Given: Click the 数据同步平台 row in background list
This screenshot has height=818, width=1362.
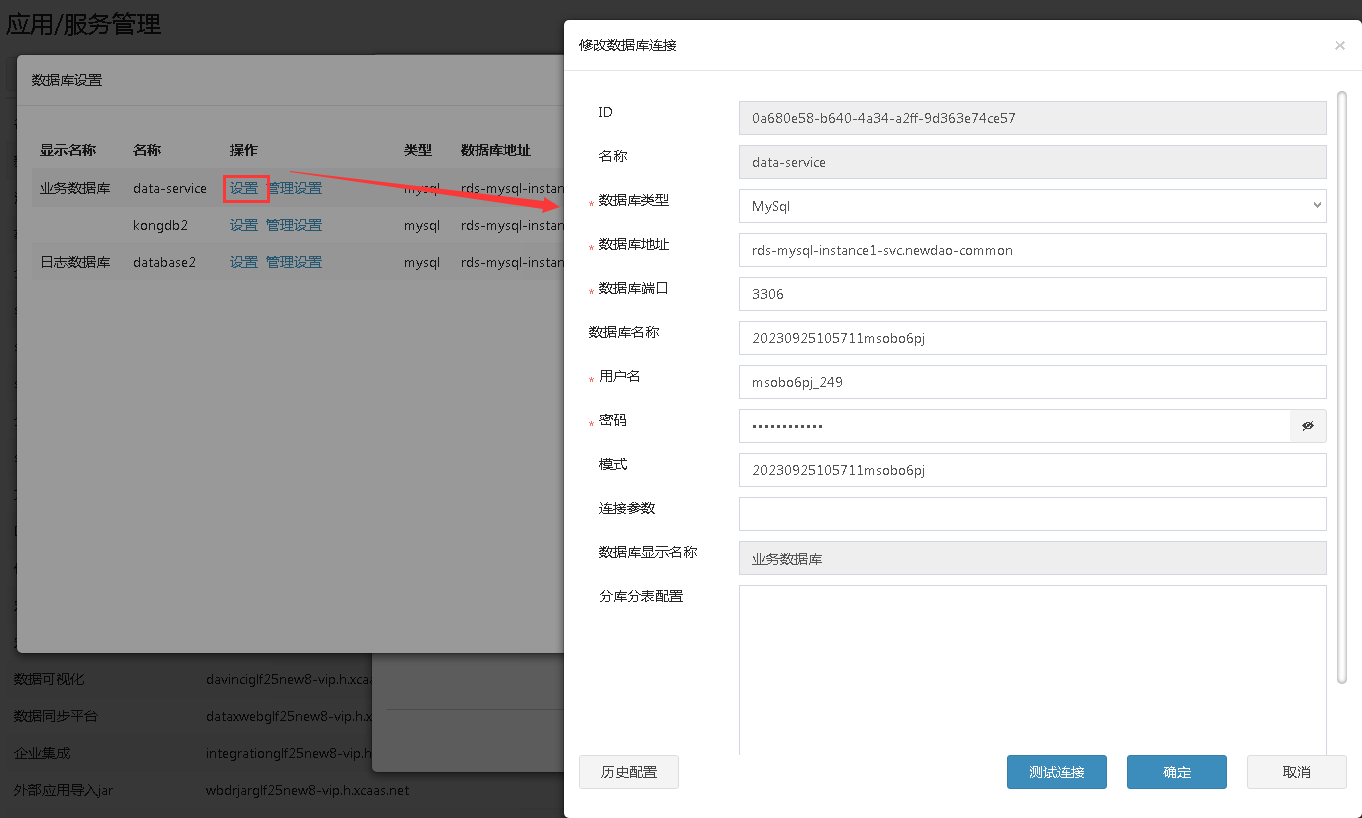Looking at the screenshot, I should tap(190, 716).
